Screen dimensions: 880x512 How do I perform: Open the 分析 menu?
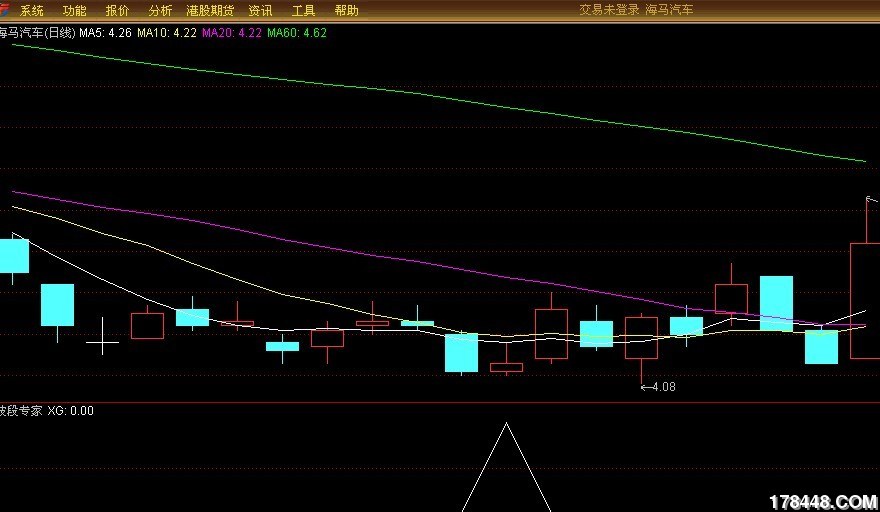coord(161,10)
